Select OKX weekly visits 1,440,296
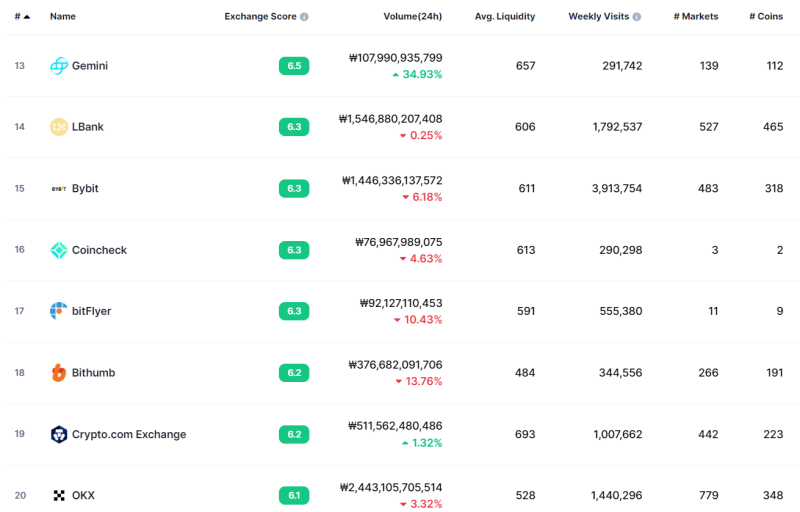800x512 pixels. click(x=616, y=496)
